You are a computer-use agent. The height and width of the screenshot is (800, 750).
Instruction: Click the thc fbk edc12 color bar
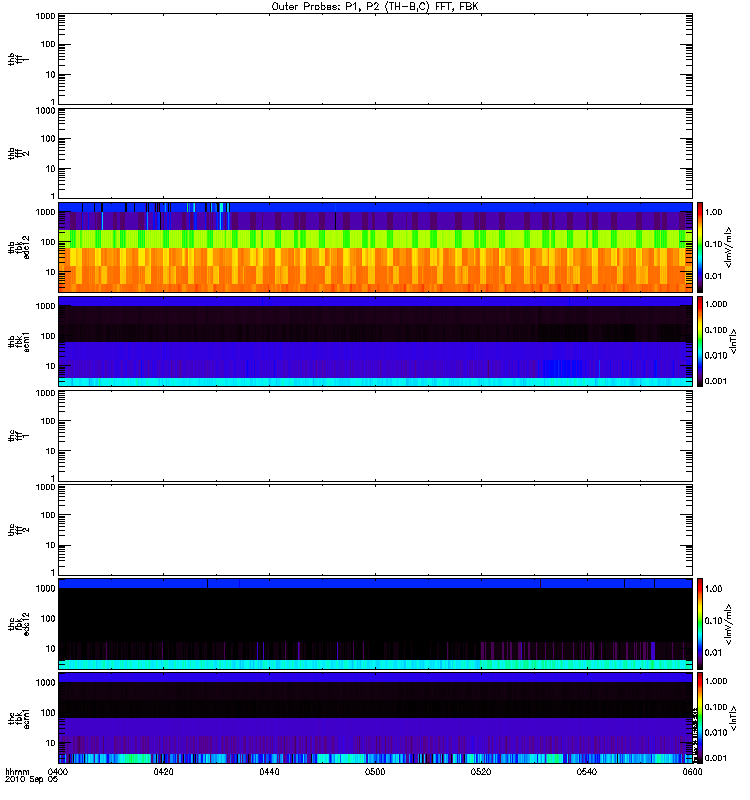[700, 624]
